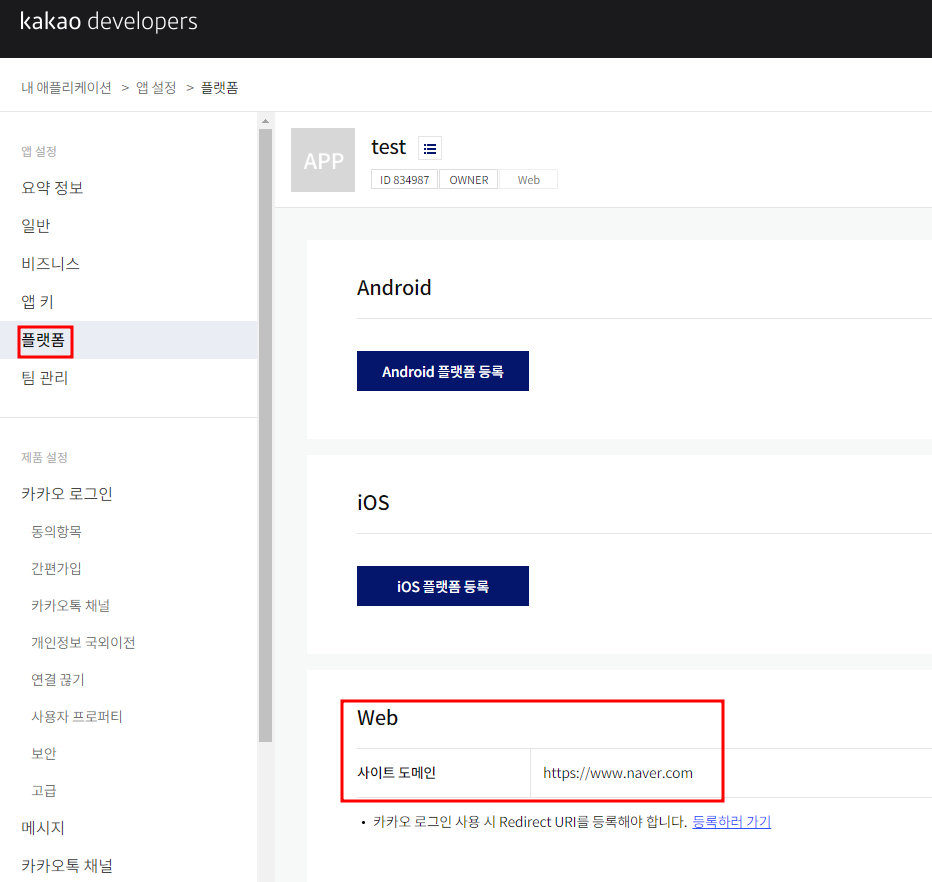Screen dimensions: 932x882
Task: Open the app list icon next to test
Action: 430,148
